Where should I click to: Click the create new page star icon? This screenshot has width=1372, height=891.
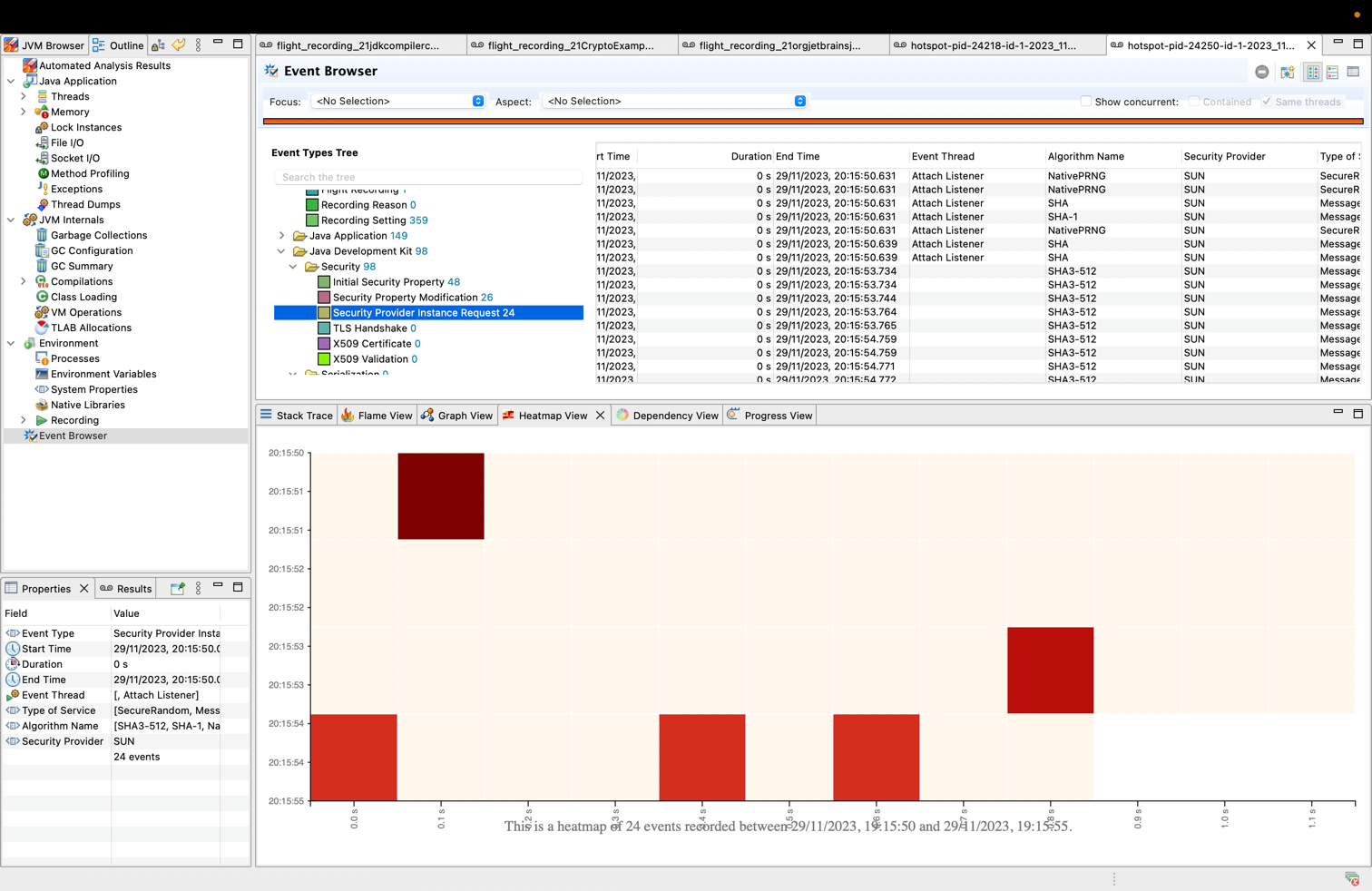(1287, 72)
